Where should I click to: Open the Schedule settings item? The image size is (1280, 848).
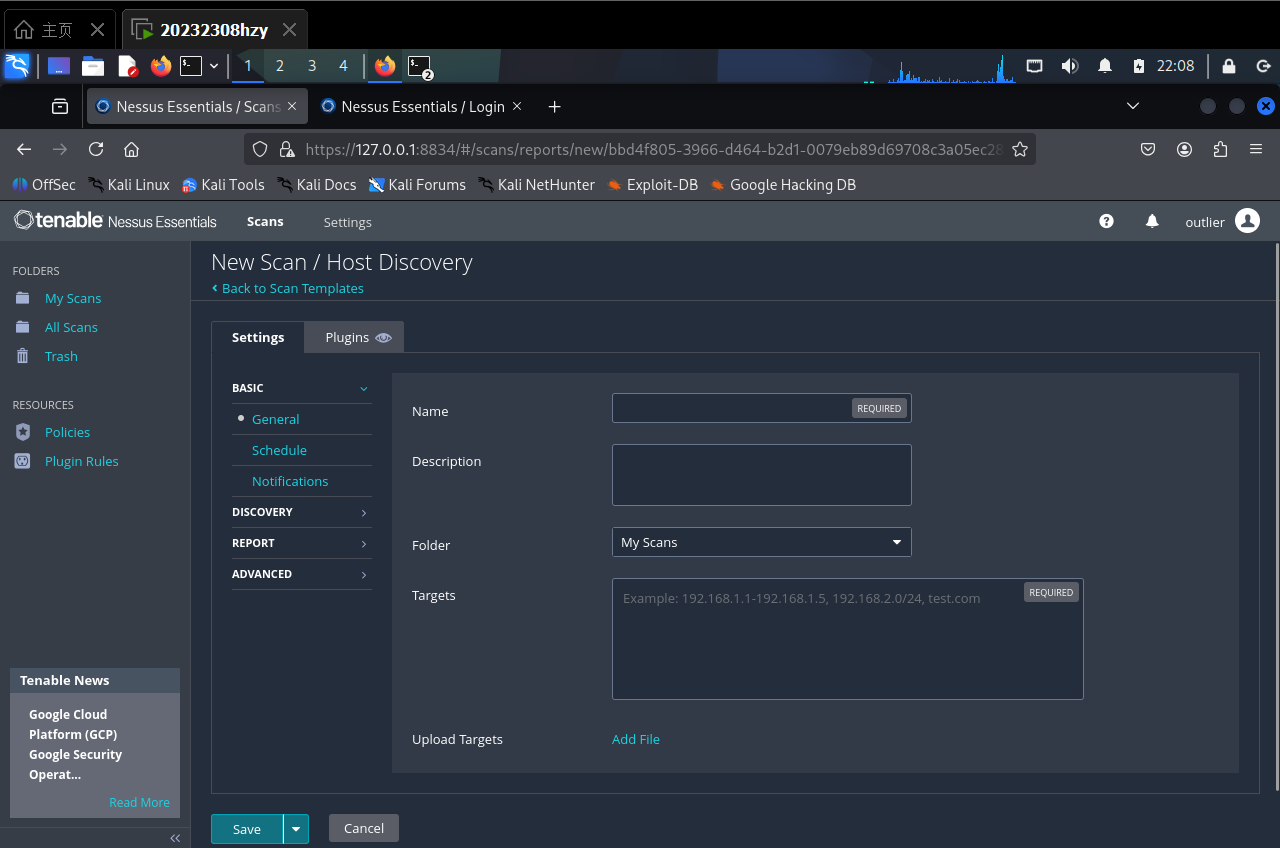click(x=279, y=450)
